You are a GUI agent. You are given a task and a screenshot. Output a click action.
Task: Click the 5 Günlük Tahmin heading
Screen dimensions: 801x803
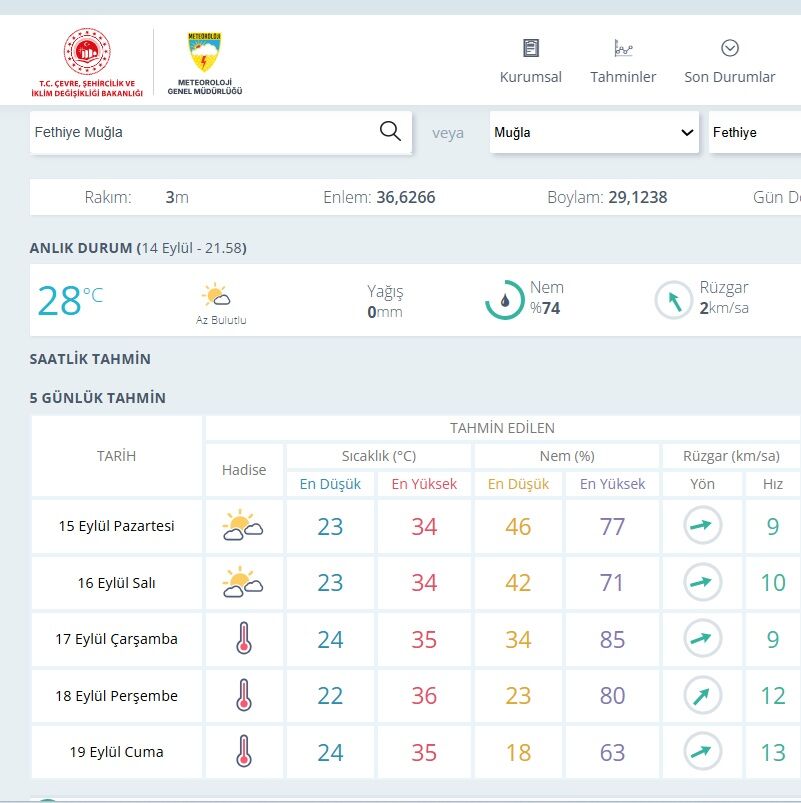pyautogui.click(x=98, y=398)
